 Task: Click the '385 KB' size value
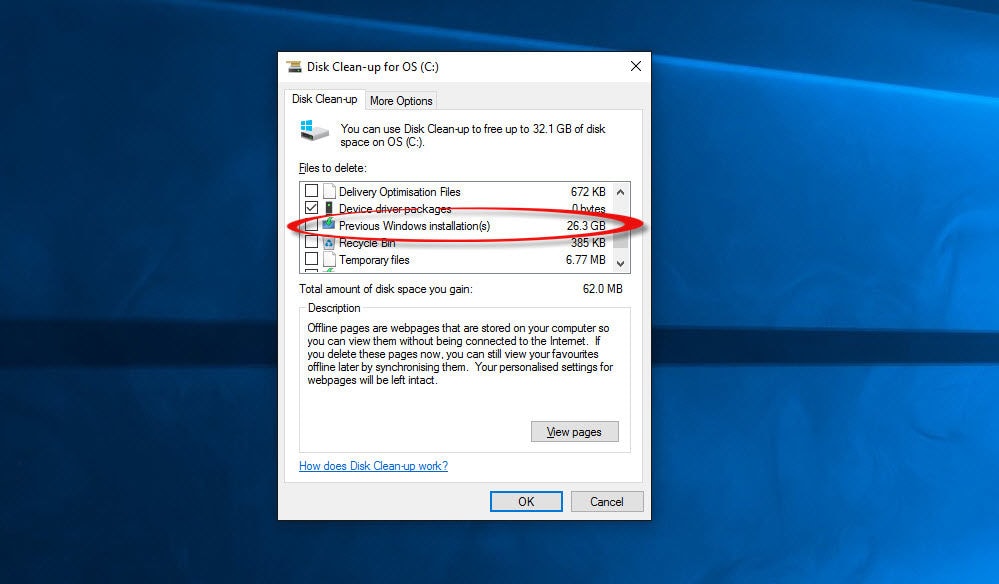tap(588, 243)
